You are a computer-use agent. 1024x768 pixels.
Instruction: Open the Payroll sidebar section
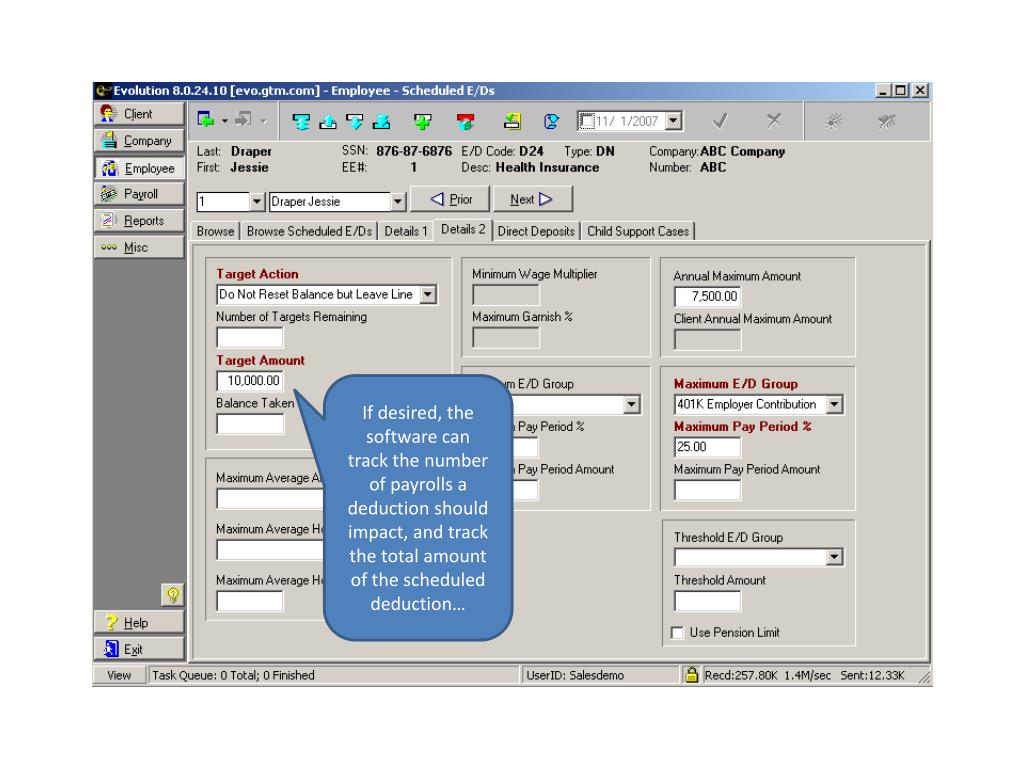pos(140,194)
